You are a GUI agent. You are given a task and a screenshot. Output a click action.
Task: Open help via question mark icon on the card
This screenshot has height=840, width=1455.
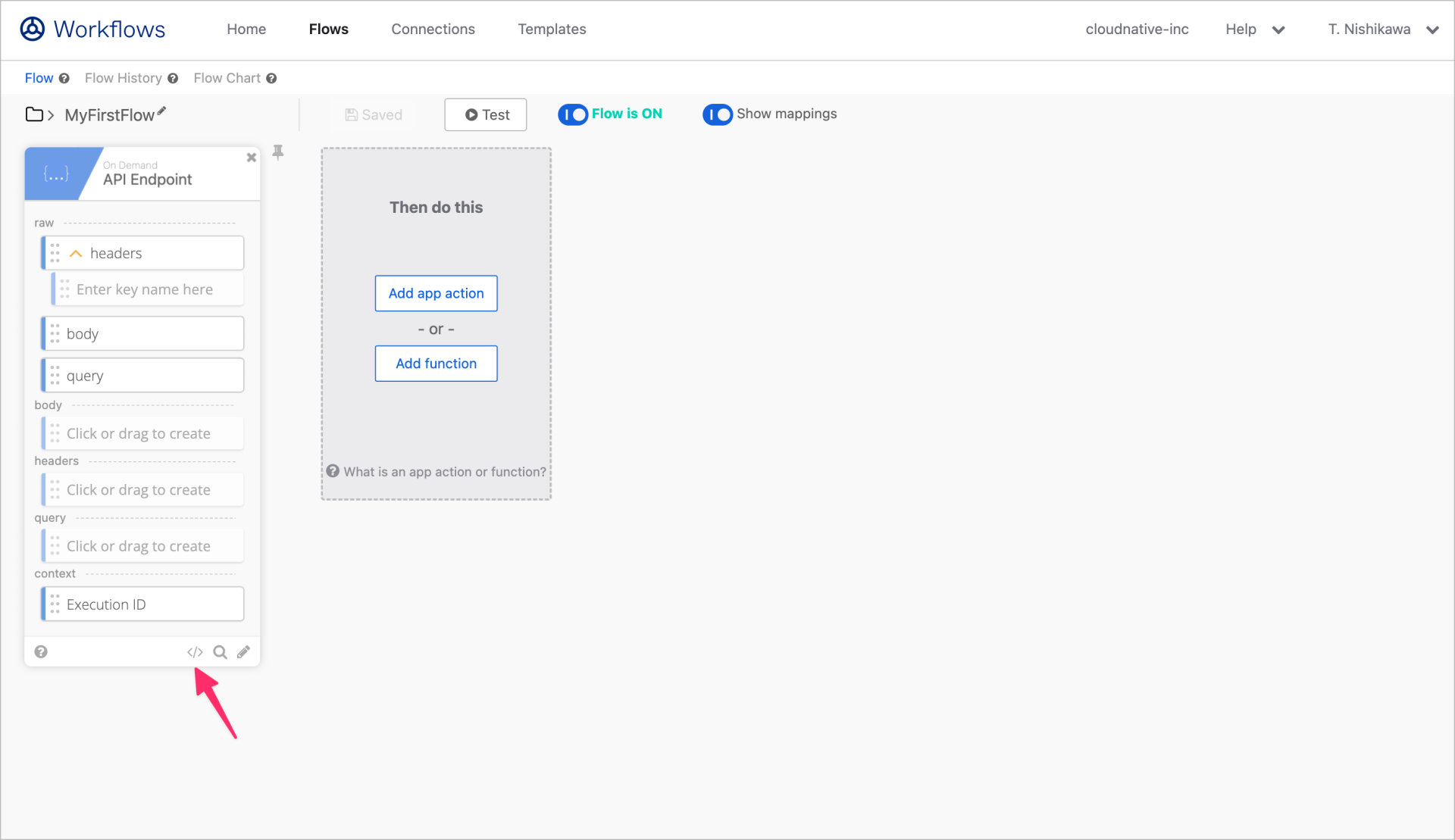point(42,651)
